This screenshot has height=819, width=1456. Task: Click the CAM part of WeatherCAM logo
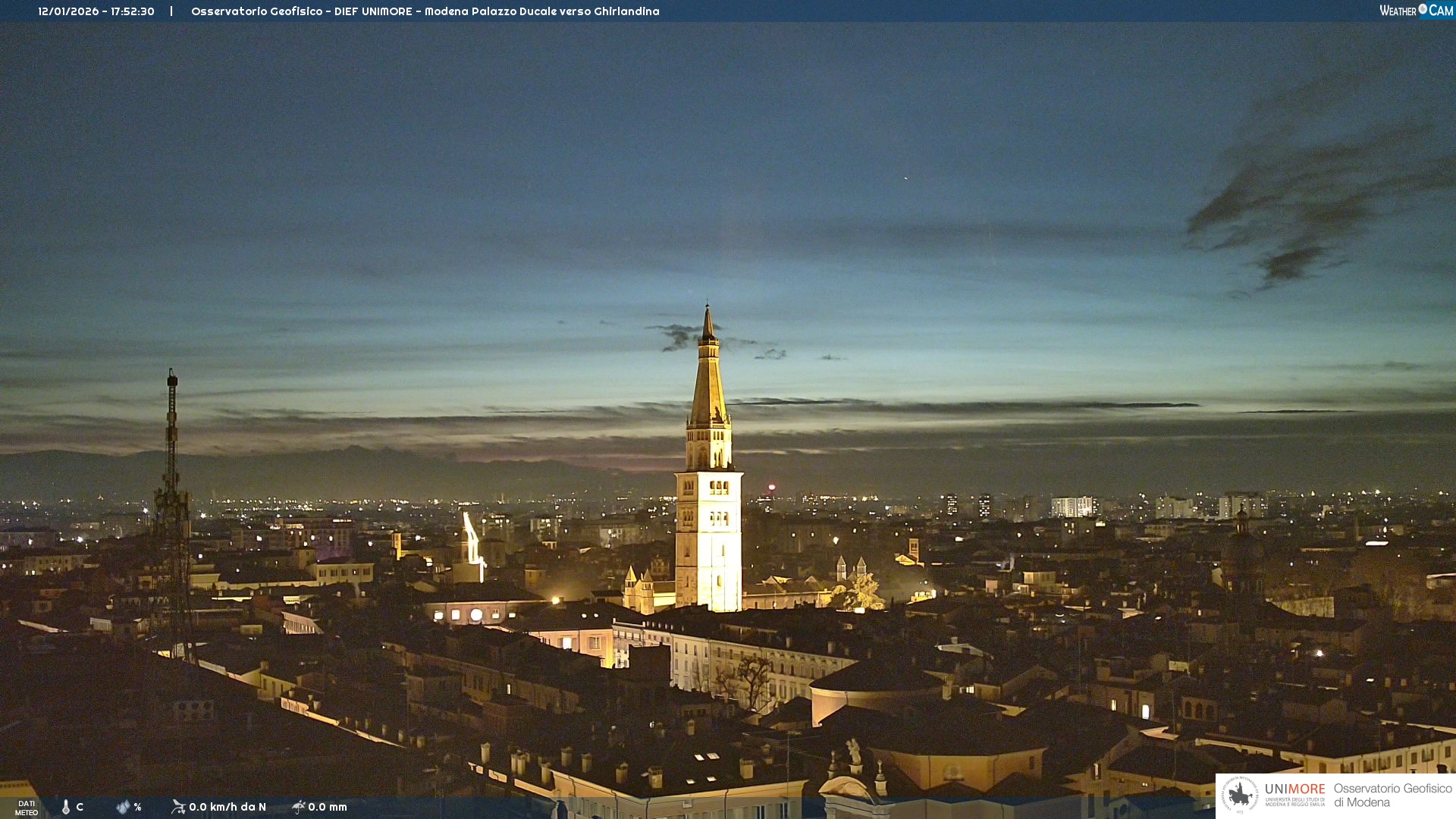pos(1441,11)
